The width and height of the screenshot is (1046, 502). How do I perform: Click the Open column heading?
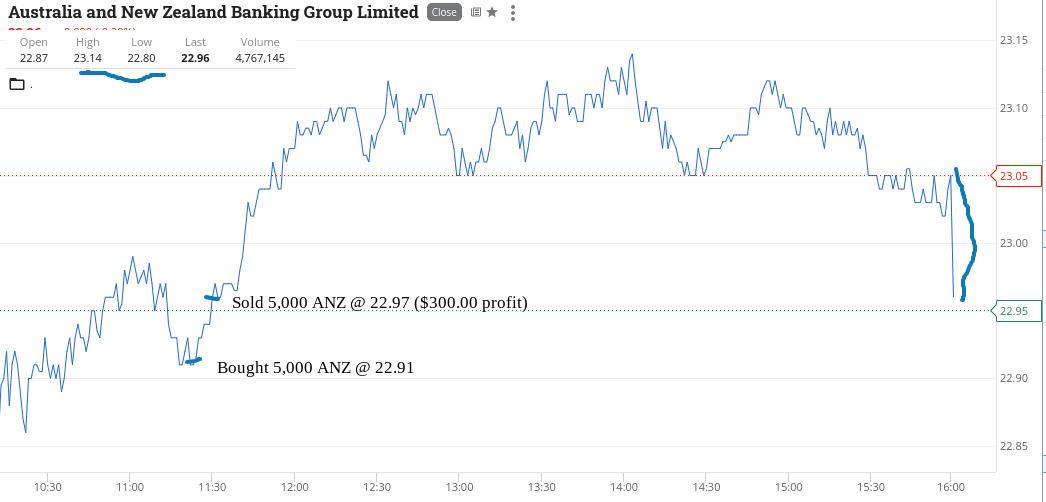[x=34, y=42]
